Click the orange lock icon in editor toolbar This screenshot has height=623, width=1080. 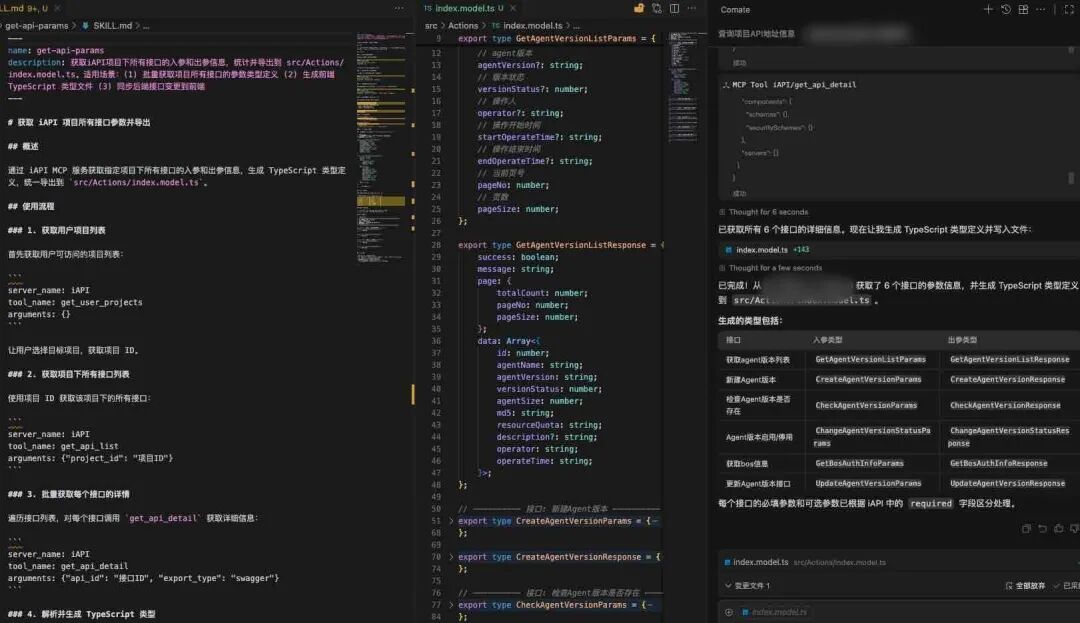coord(639,8)
